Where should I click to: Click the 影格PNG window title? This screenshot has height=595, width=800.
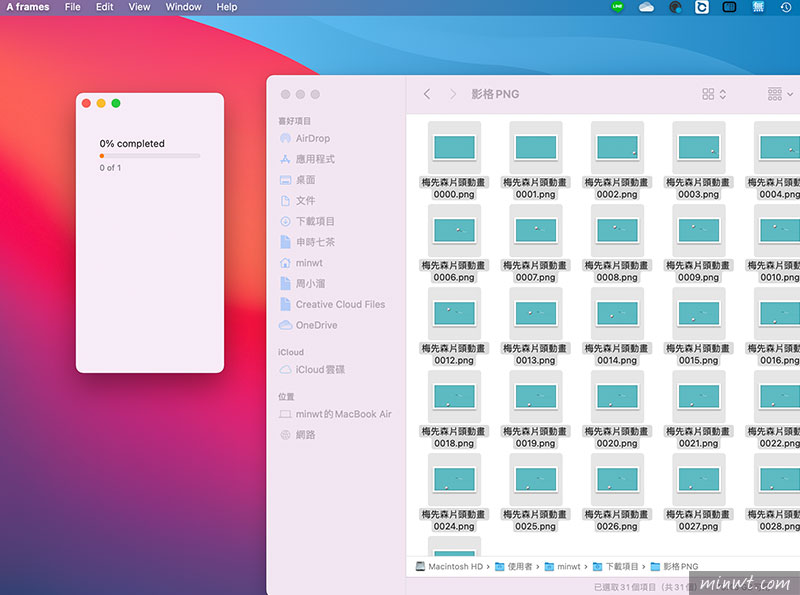click(495, 94)
